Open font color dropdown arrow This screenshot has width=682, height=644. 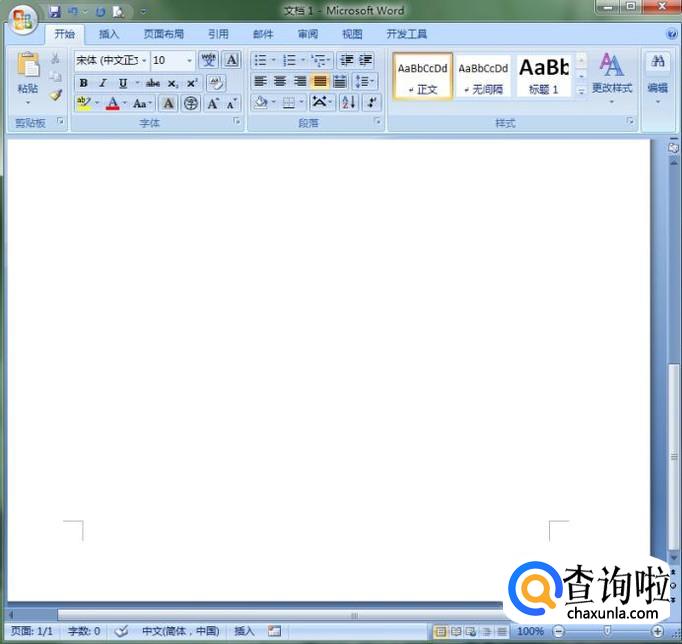125,103
